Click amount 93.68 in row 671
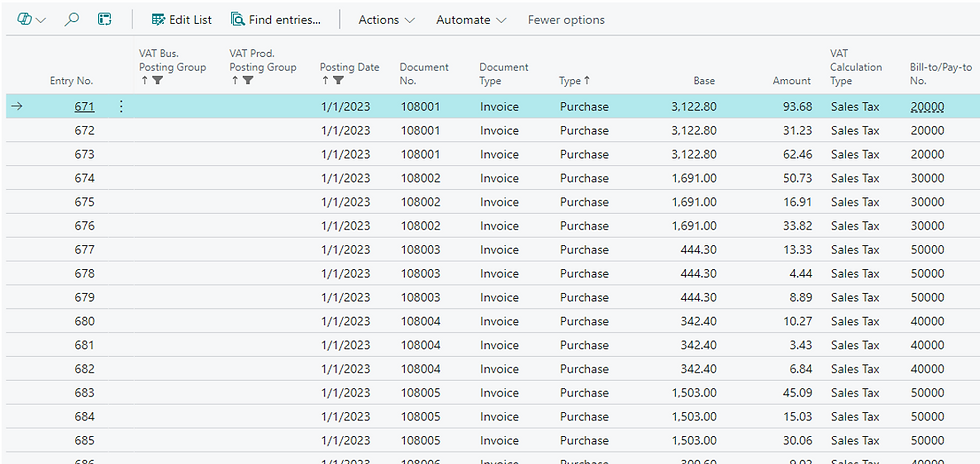980x464 pixels. (798, 107)
